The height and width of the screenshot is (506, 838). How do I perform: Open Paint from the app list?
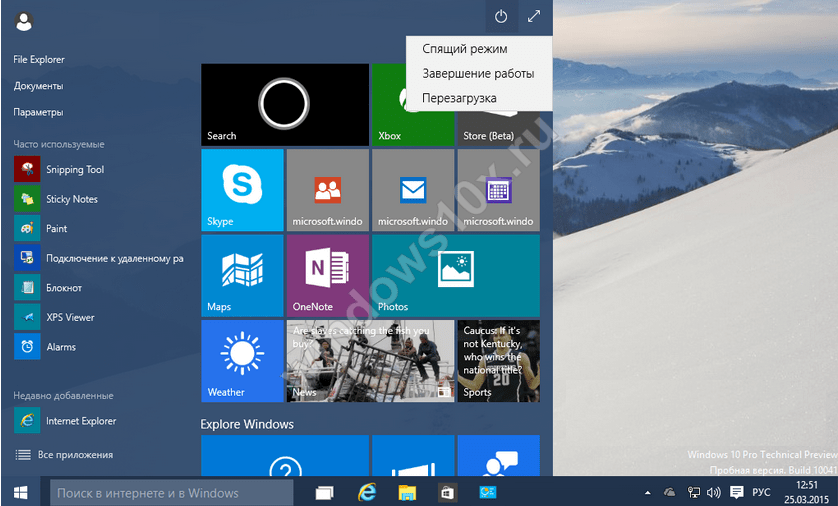pyautogui.click(x=56, y=229)
